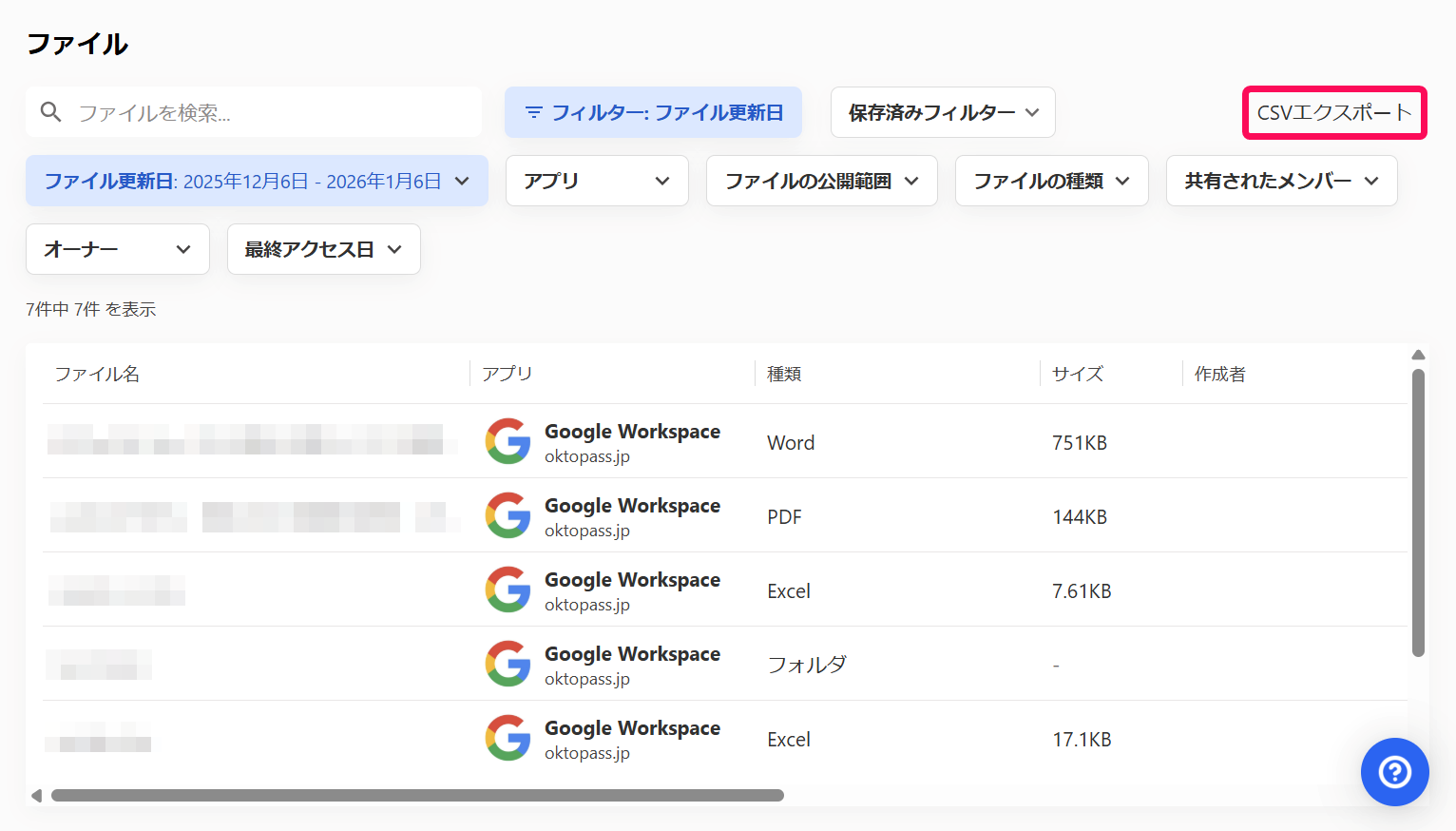Open the blue help question mark button
The width and height of the screenshot is (1456, 831).
[1394, 772]
